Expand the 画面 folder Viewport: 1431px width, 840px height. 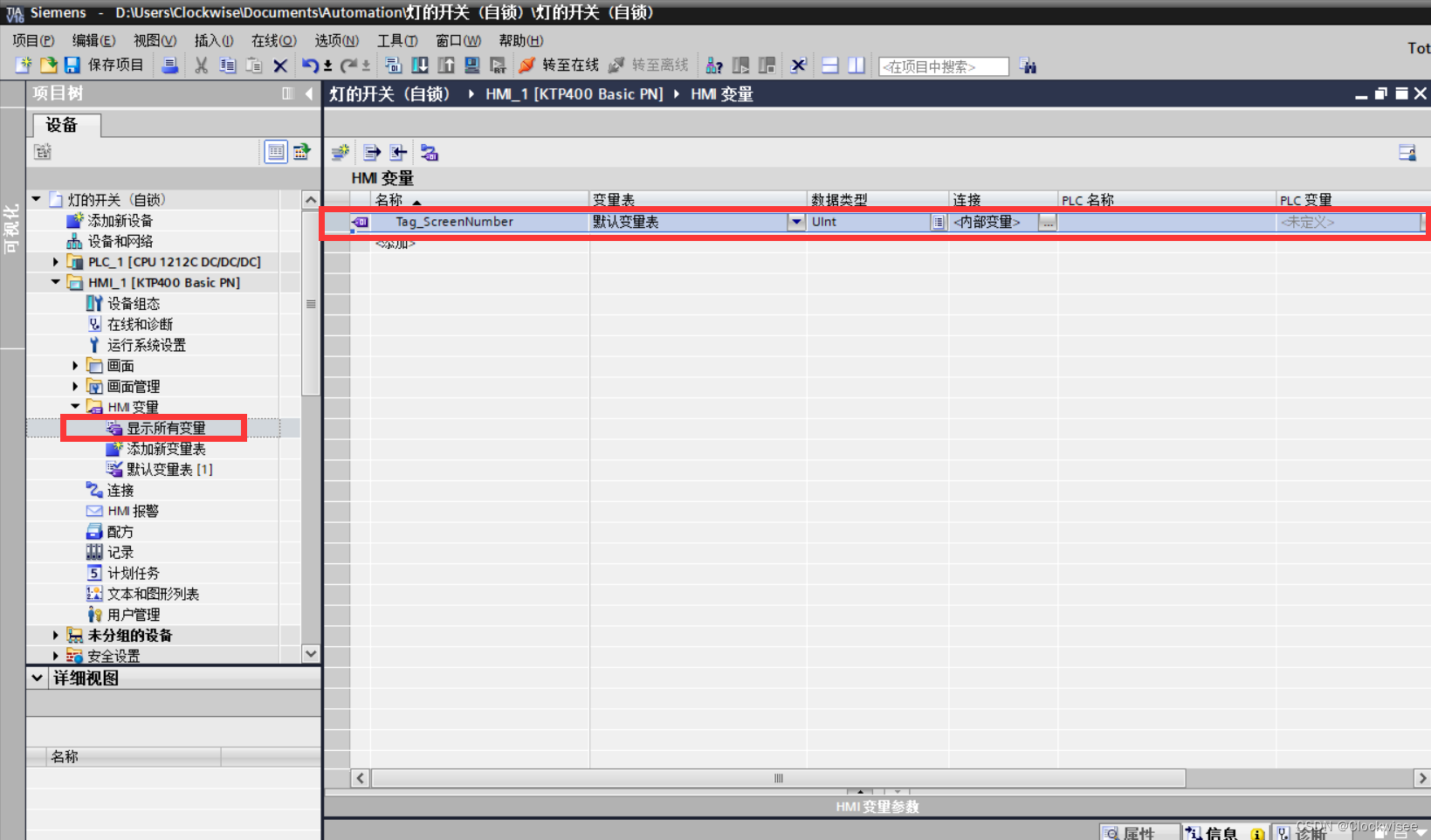[x=75, y=366]
